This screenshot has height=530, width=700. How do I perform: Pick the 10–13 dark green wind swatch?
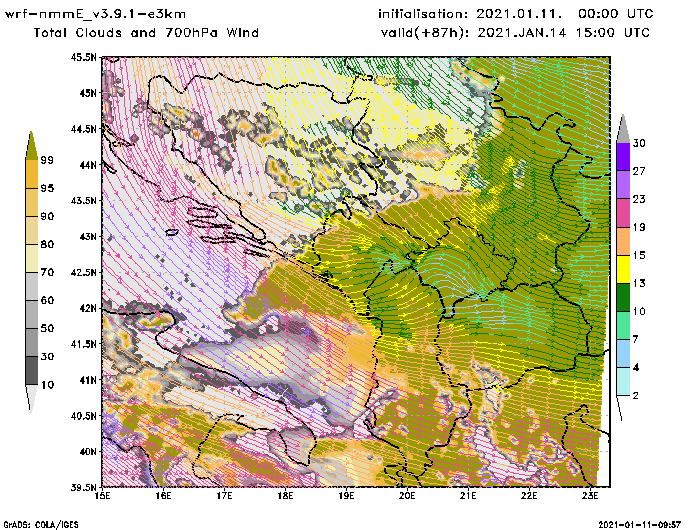coord(623,297)
